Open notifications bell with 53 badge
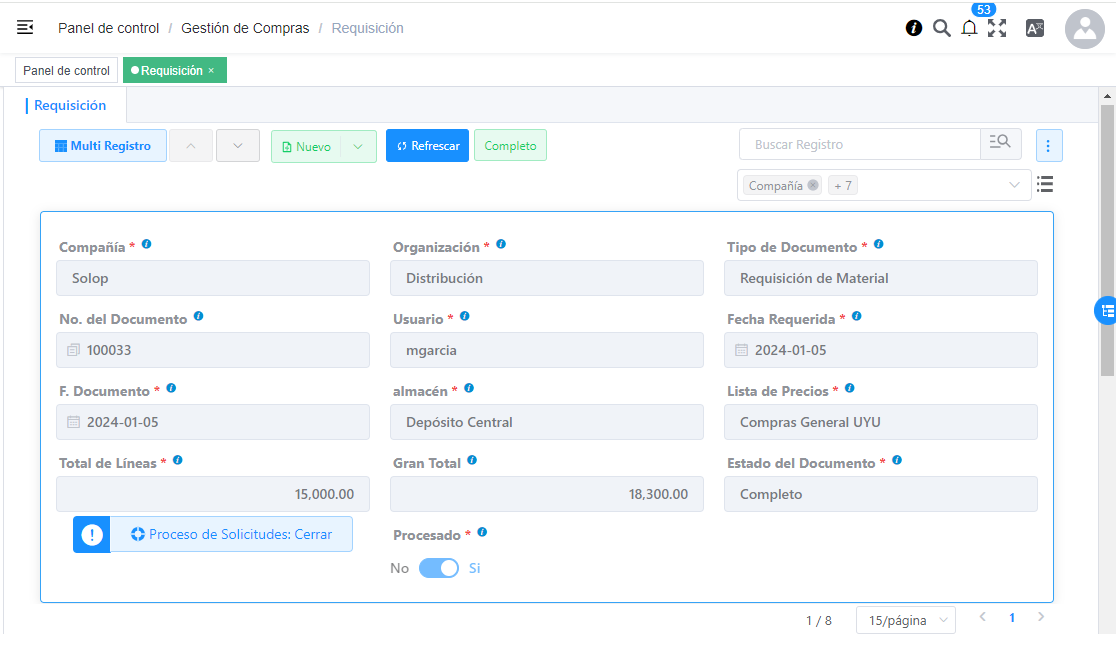 tap(969, 28)
